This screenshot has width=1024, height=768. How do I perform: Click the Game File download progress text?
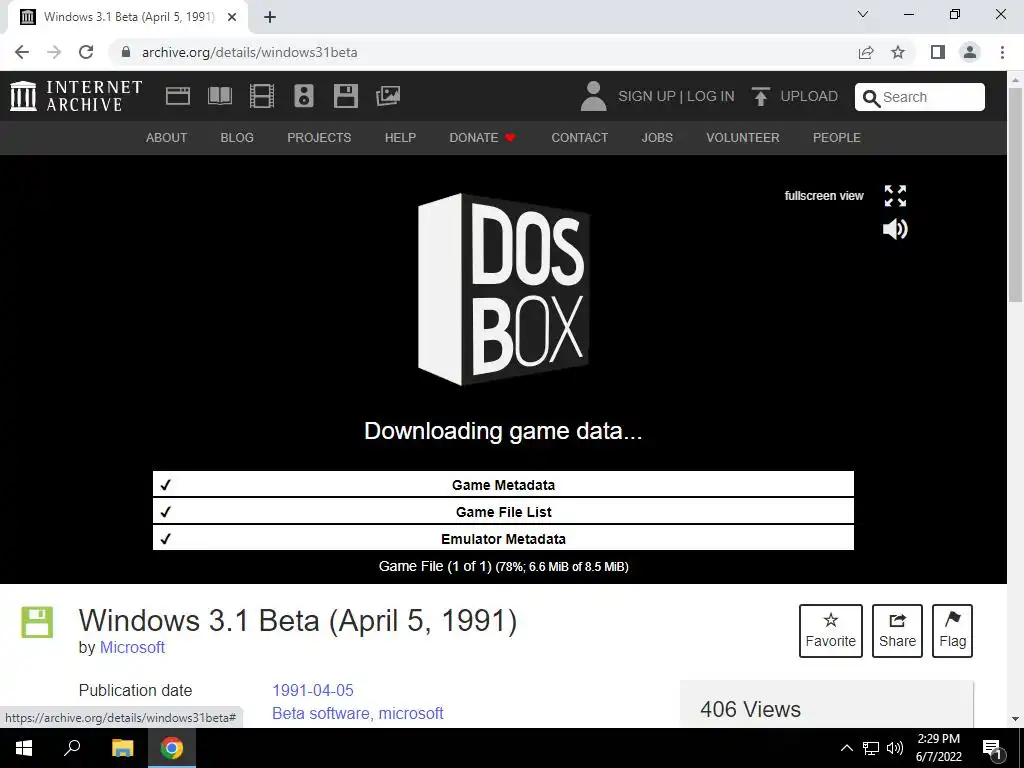coord(504,566)
